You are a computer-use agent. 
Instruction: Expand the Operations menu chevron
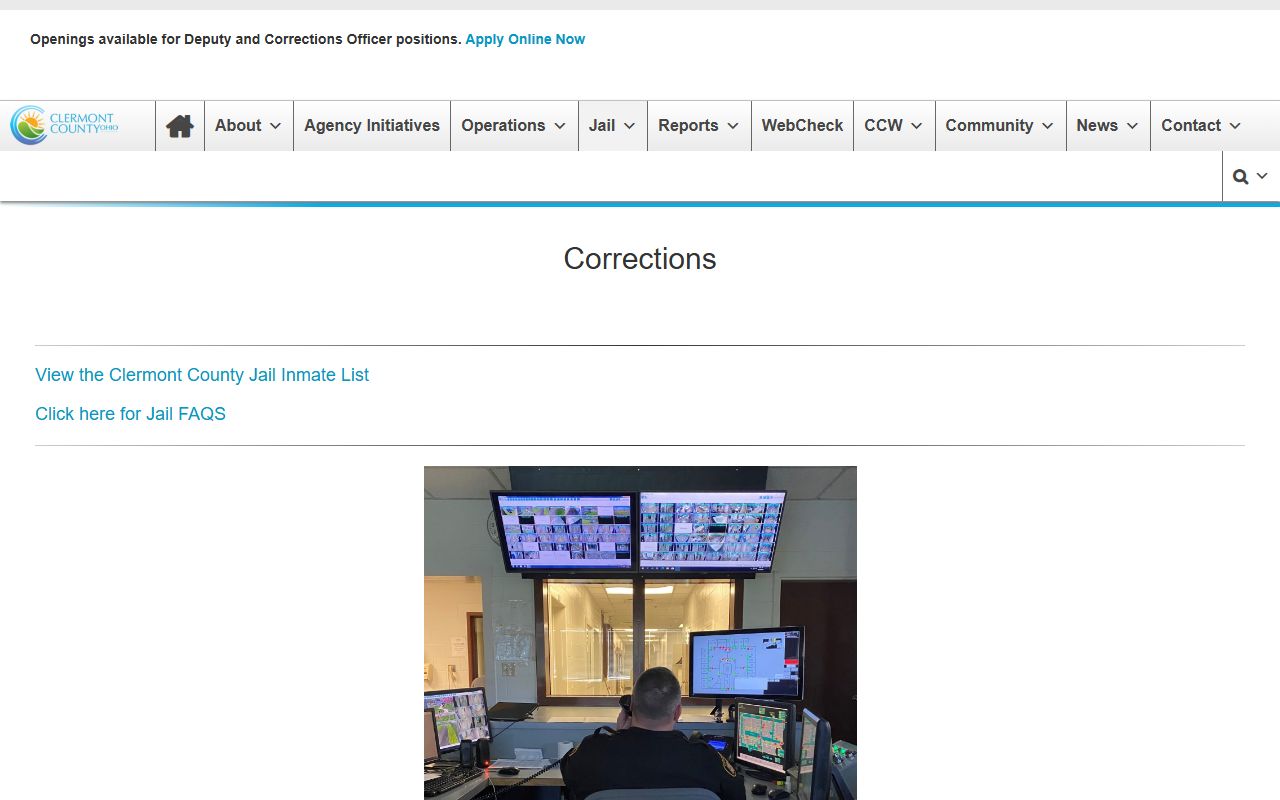pos(560,126)
